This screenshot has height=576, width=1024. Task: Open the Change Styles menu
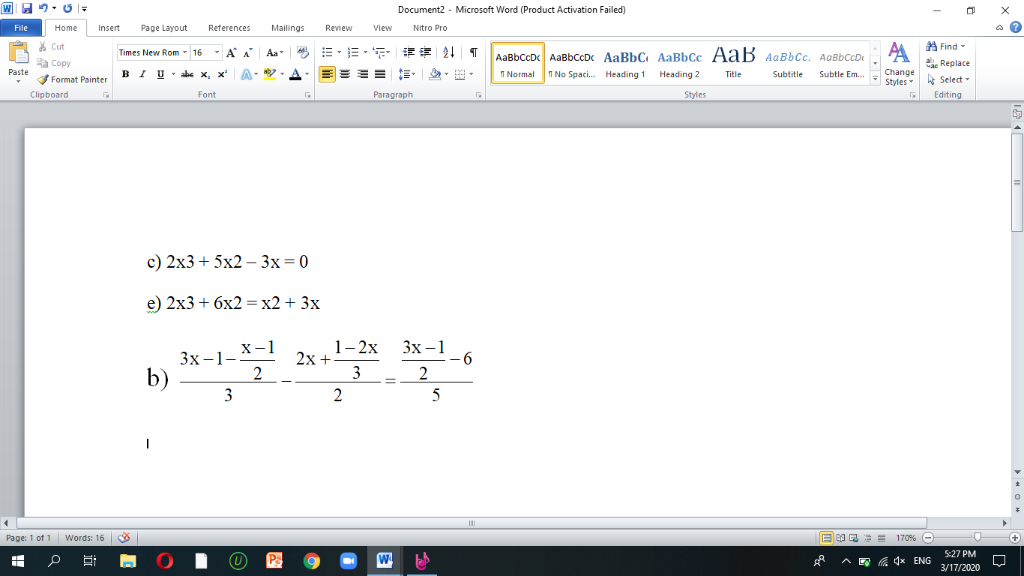[899, 64]
